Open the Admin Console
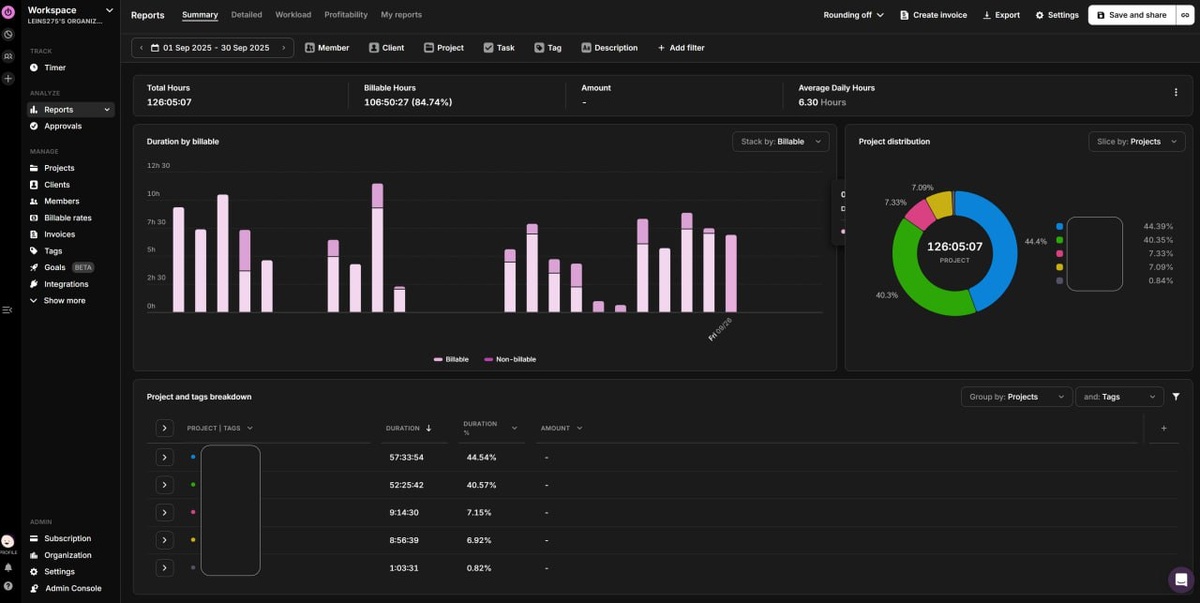This screenshot has height=603, width=1200. (x=73, y=588)
